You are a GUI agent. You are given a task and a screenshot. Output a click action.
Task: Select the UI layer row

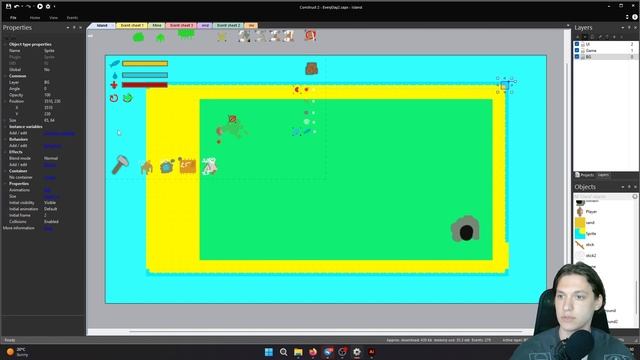[x=606, y=44]
